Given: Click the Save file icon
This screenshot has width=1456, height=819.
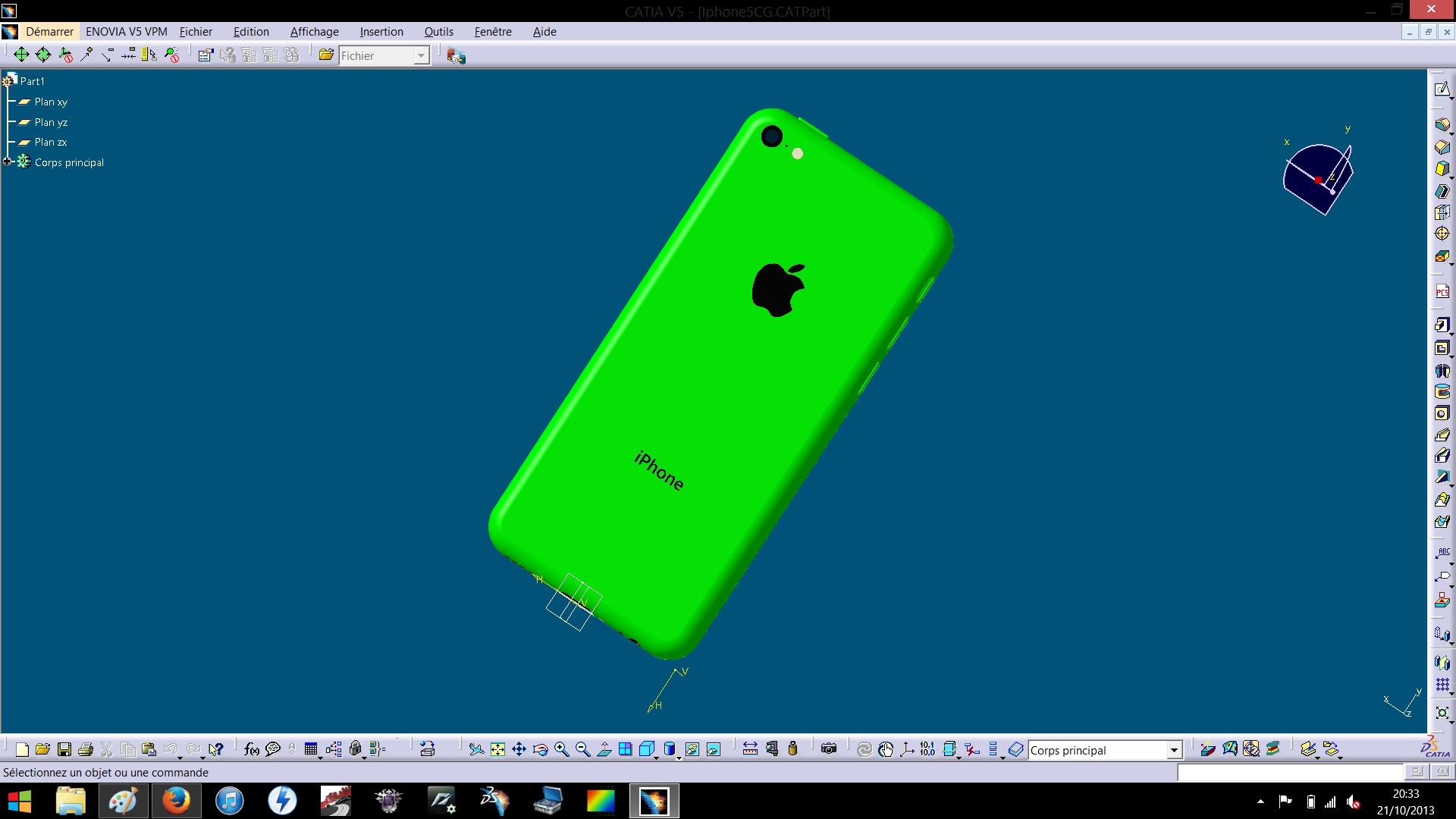Looking at the screenshot, I should [64, 750].
